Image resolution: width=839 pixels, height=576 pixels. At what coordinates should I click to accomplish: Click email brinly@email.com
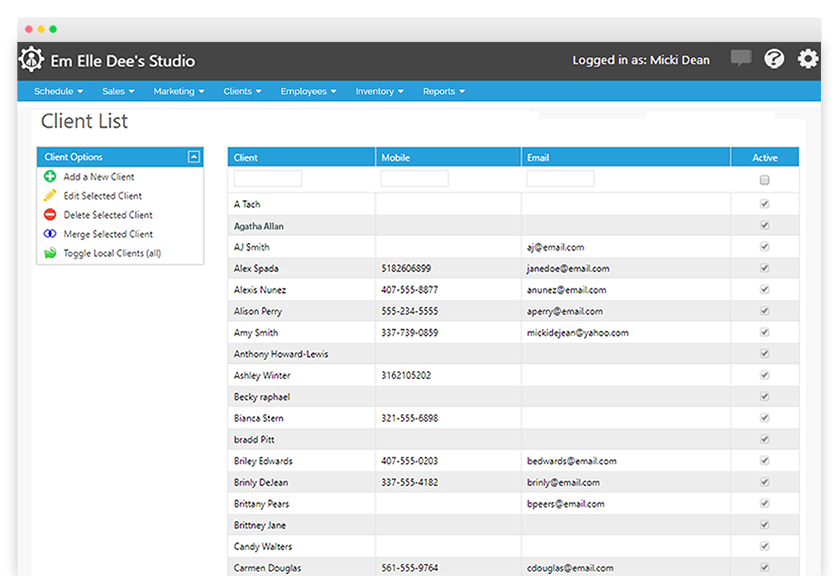click(x=563, y=482)
